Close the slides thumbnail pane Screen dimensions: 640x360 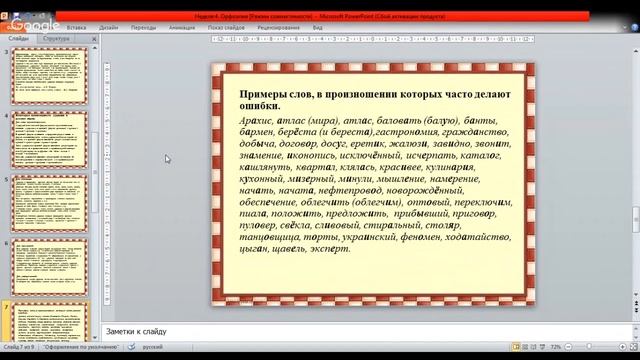pos(94,39)
